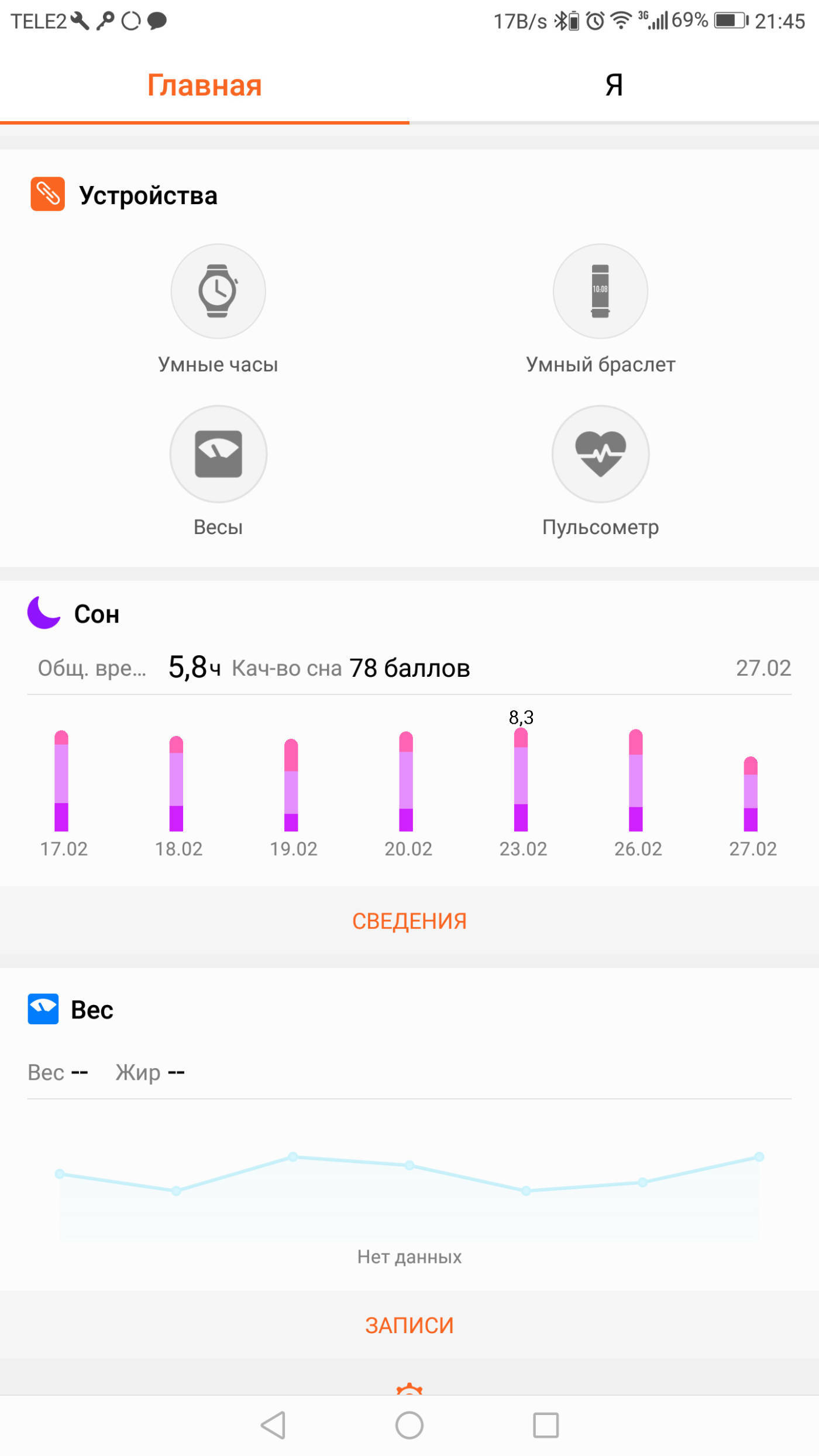
Task: Open the orange paperclip Устройства icon
Action: [x=47, y=194]
